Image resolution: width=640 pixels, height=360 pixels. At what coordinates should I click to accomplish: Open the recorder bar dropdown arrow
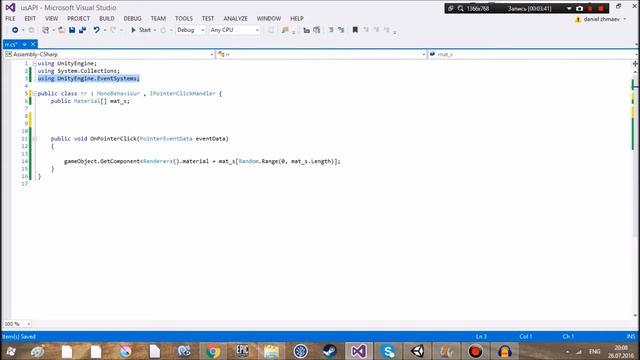pos(569,8)
